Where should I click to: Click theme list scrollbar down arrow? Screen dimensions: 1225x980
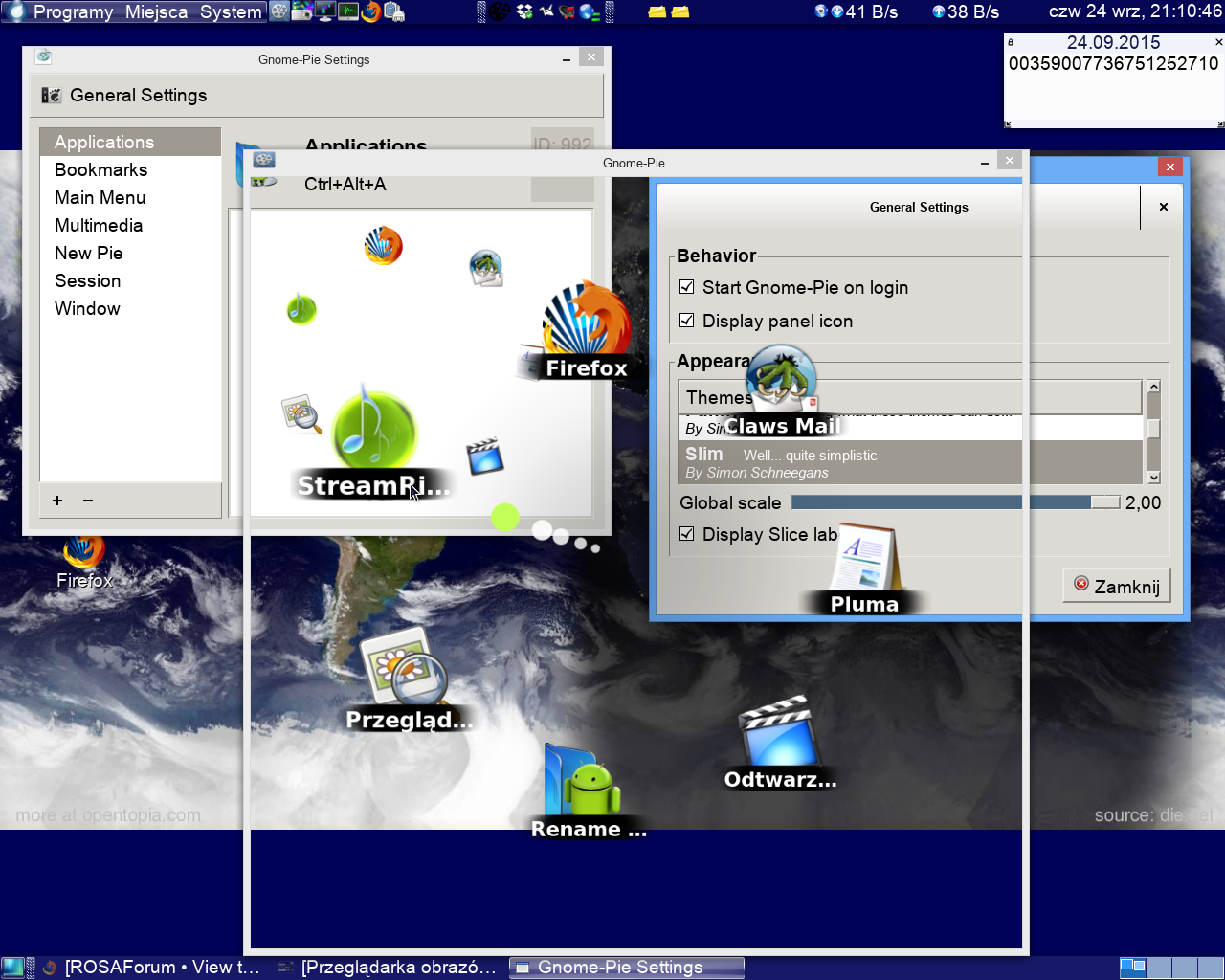click(x=1153, y=477)
